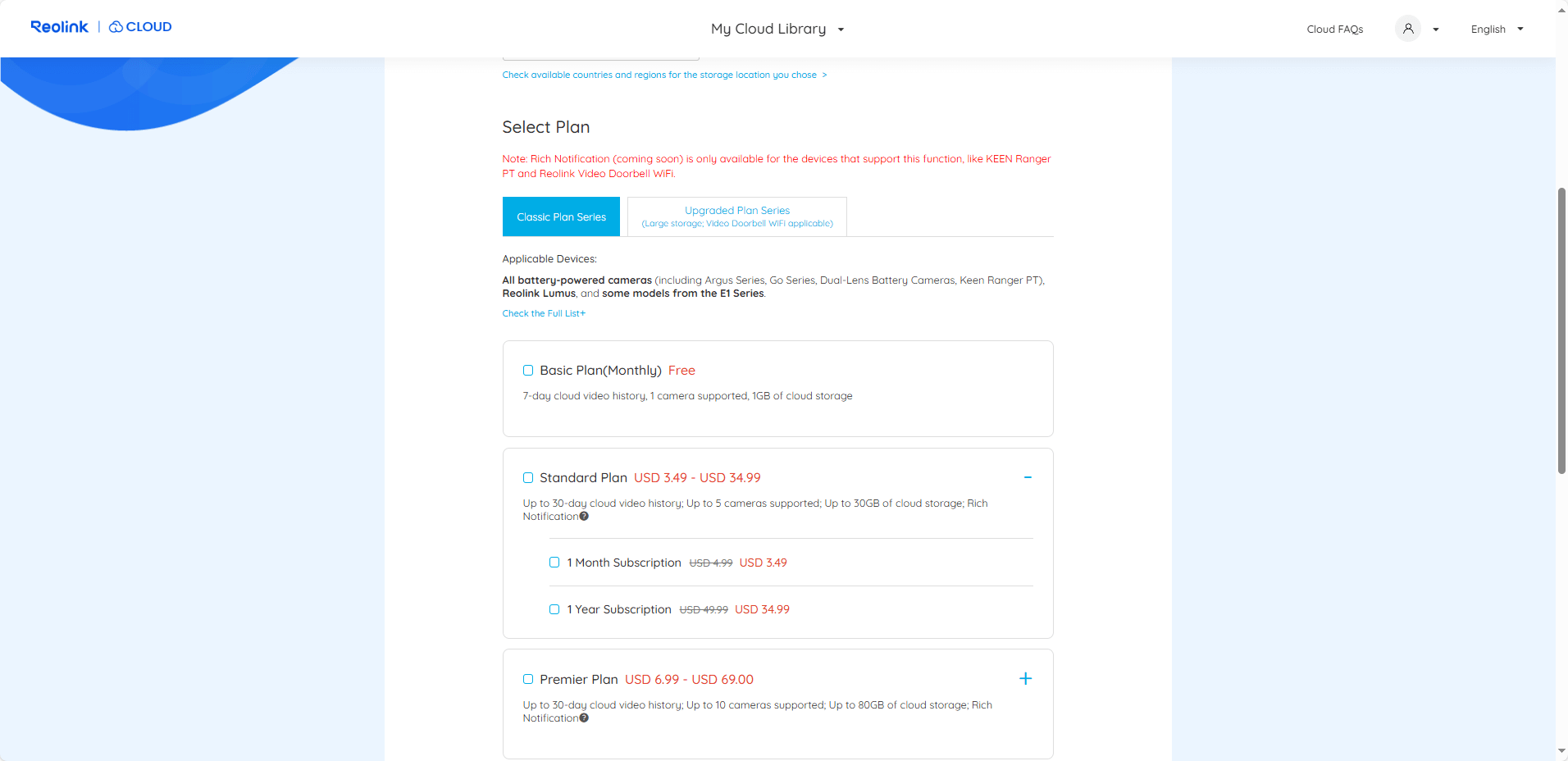
Task: Collapse Standard Plan with the minus icon
Action: [1027, 477]
